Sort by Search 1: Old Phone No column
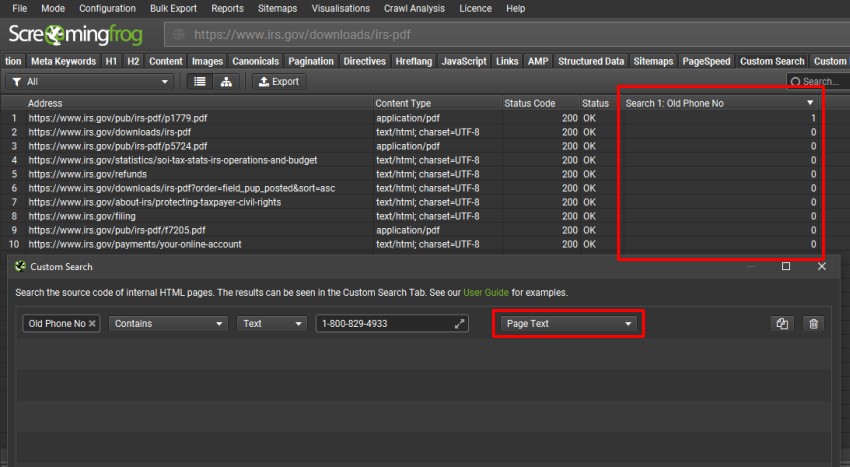 (x=719, y=103)
